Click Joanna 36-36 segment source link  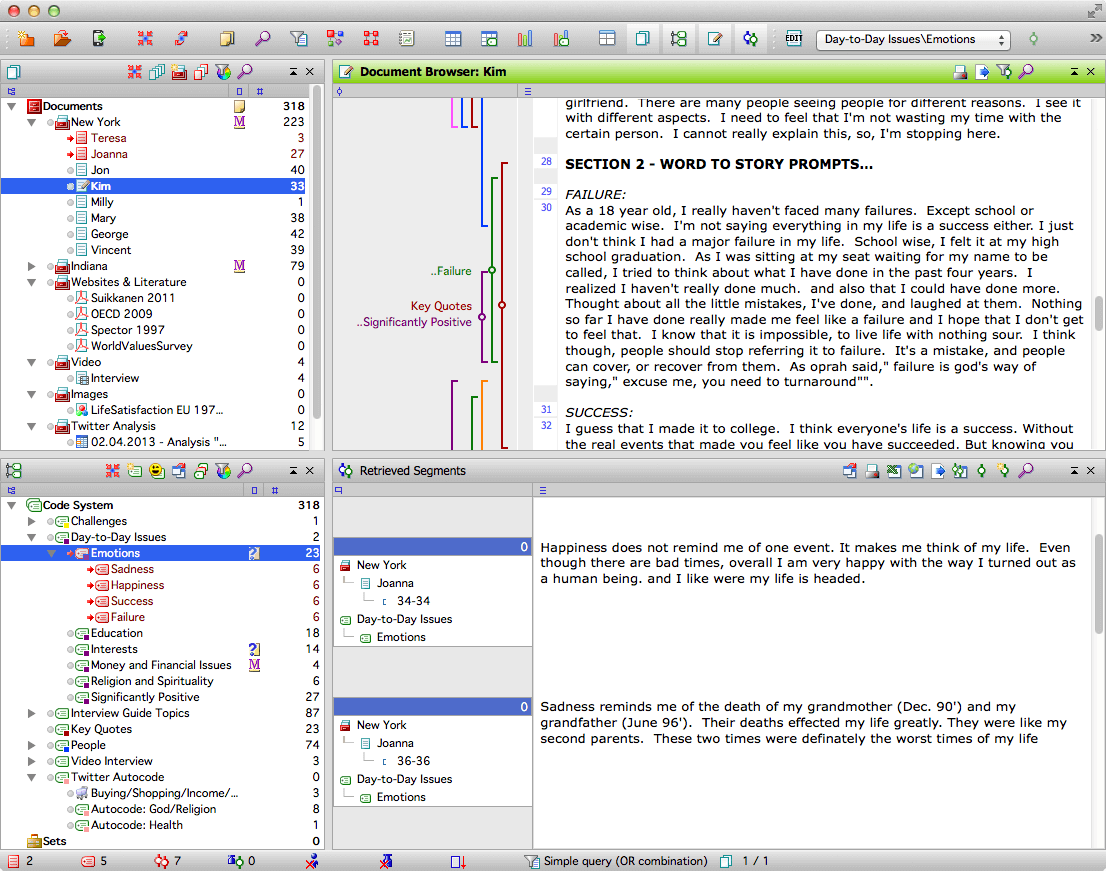tap(413, 761)
